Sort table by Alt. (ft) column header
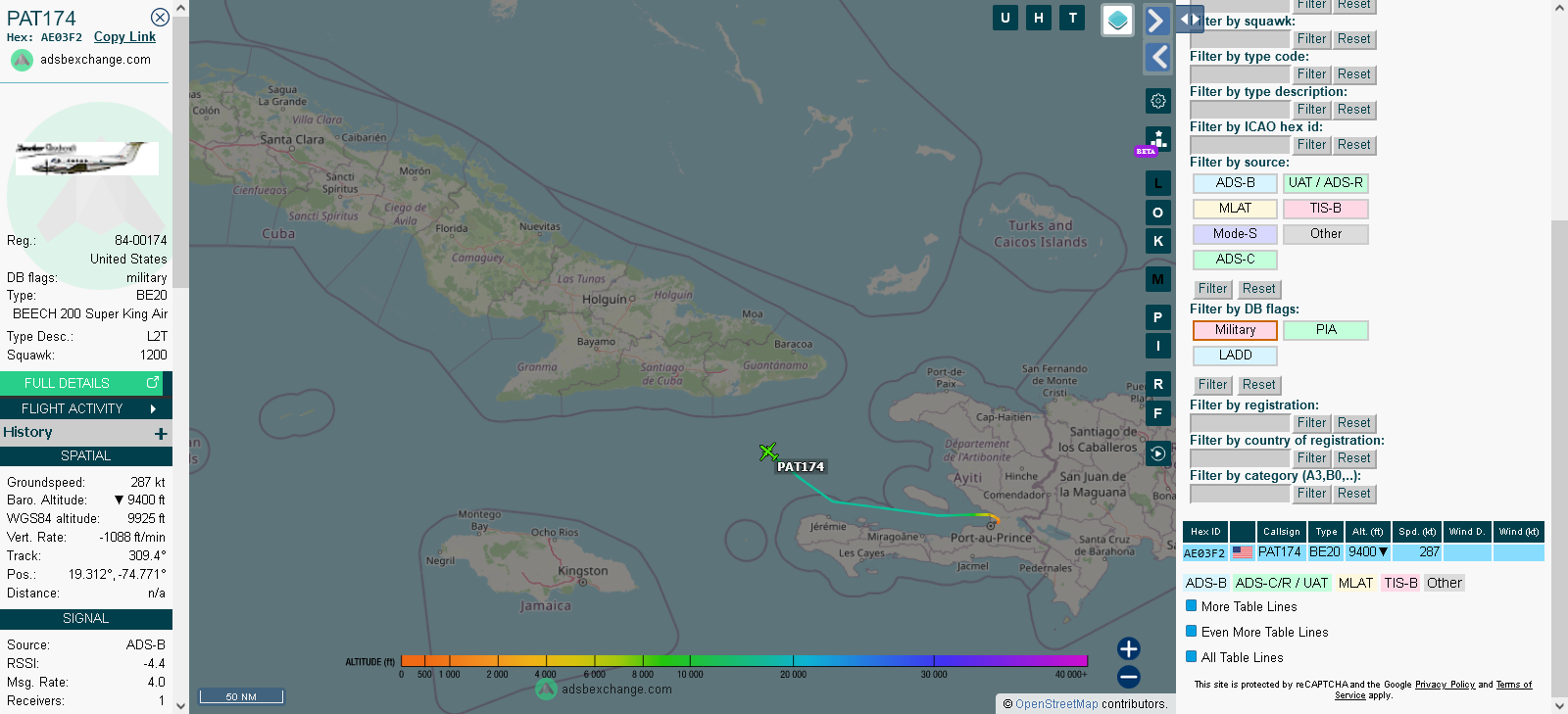The image size is (1568, 714). click(1367, 532)
